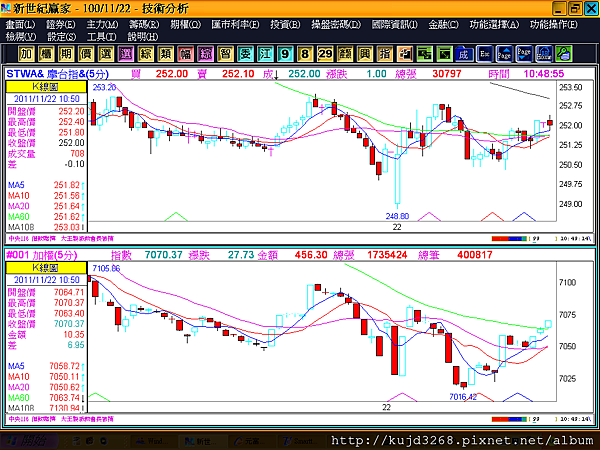Open the 畫面(L) menu
Screen dimensions: 600x450
(20, 24)
